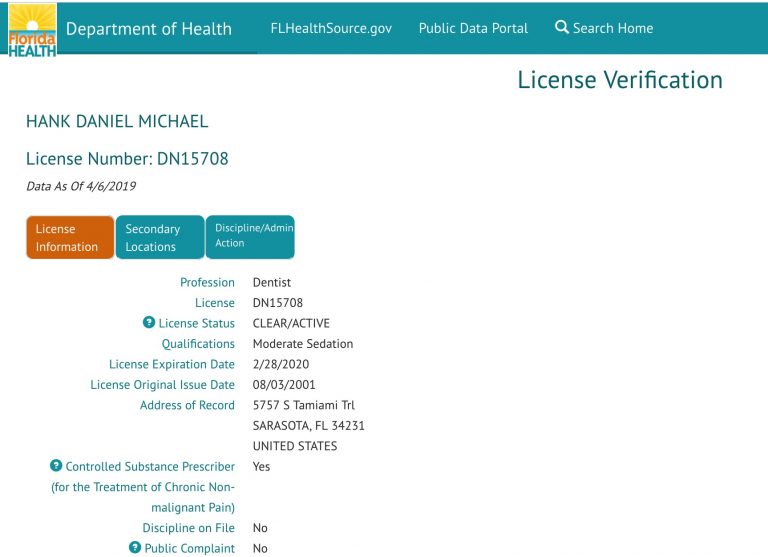Click the Search Home link text

[x=612, y=28]
